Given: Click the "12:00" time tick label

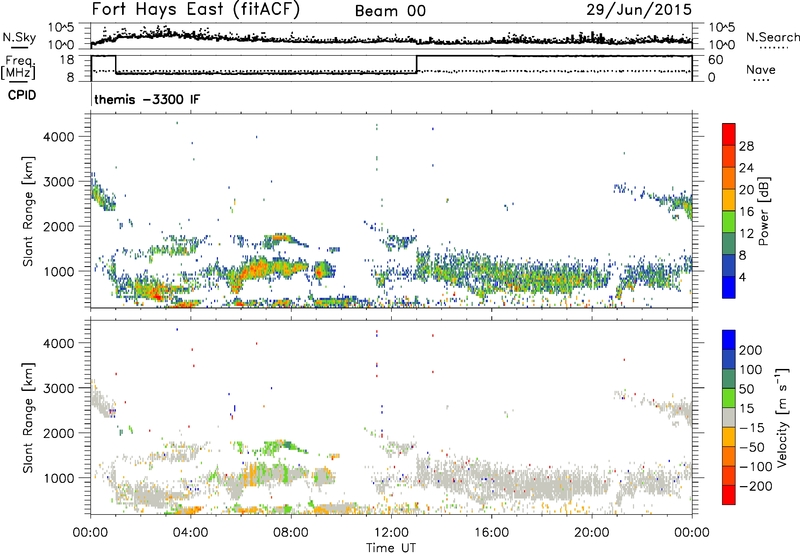Looking at the screenshot, I should [391, 533].
